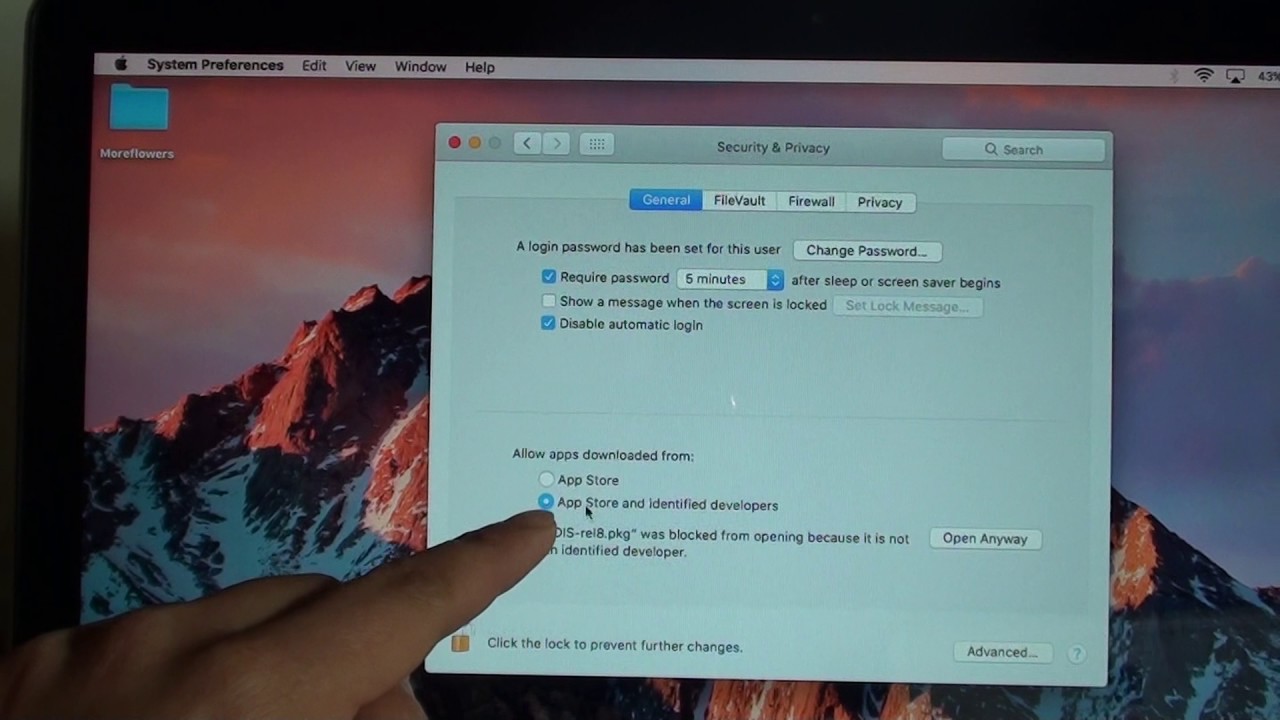Click the Set Lock Message button

point(907,306)
